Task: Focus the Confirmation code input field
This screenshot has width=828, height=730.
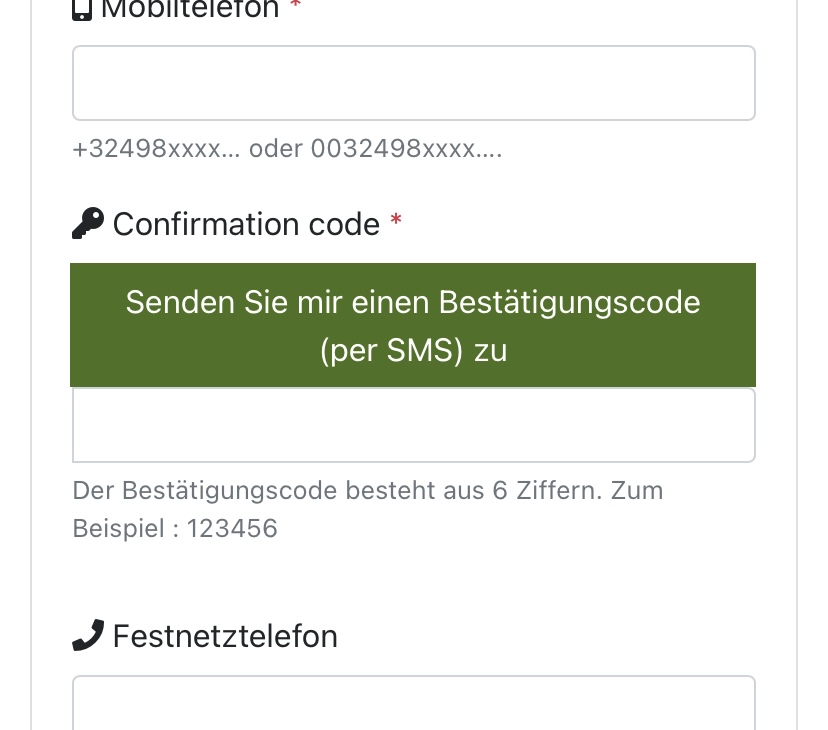Action: point(413,425)
